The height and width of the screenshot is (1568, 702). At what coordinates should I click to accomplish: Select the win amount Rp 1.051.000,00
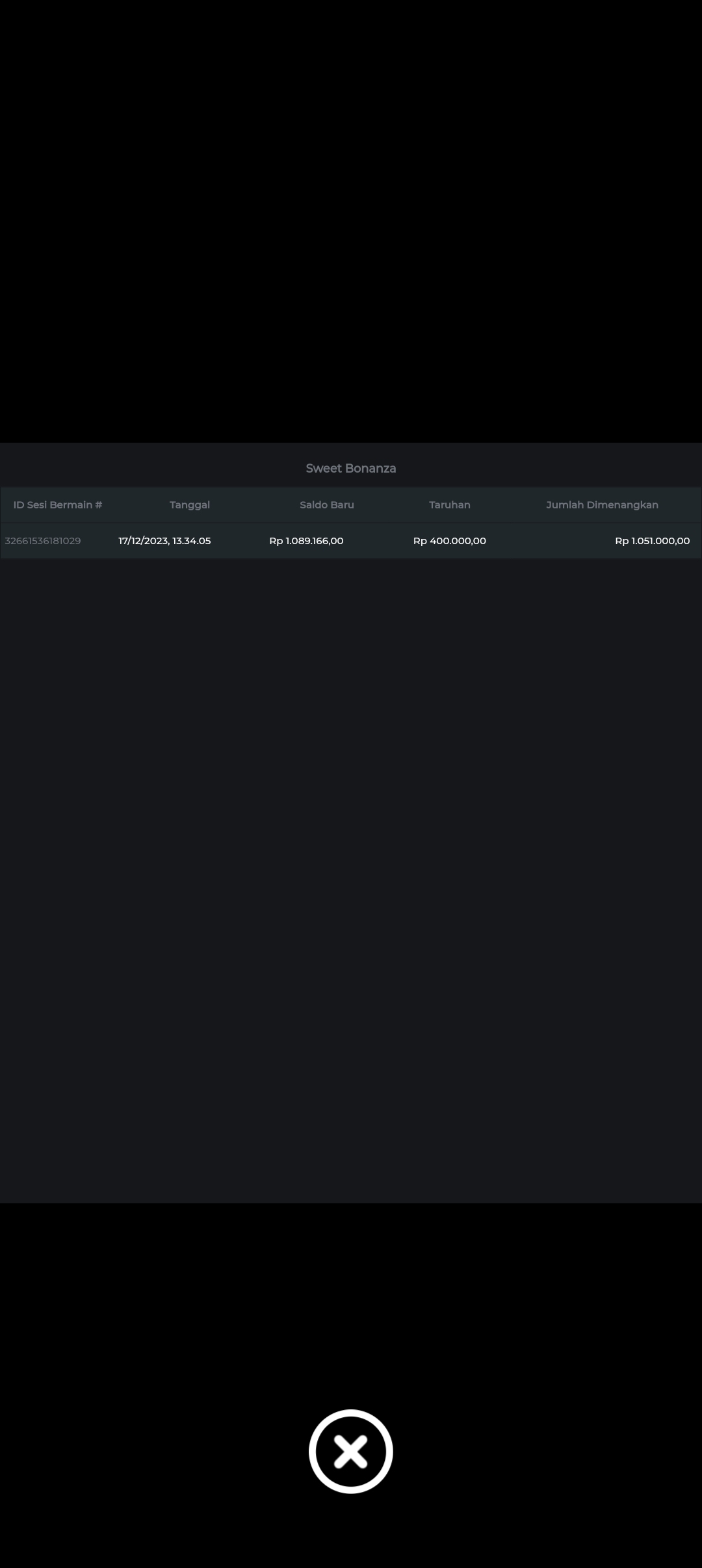click(x=652, y=541)
